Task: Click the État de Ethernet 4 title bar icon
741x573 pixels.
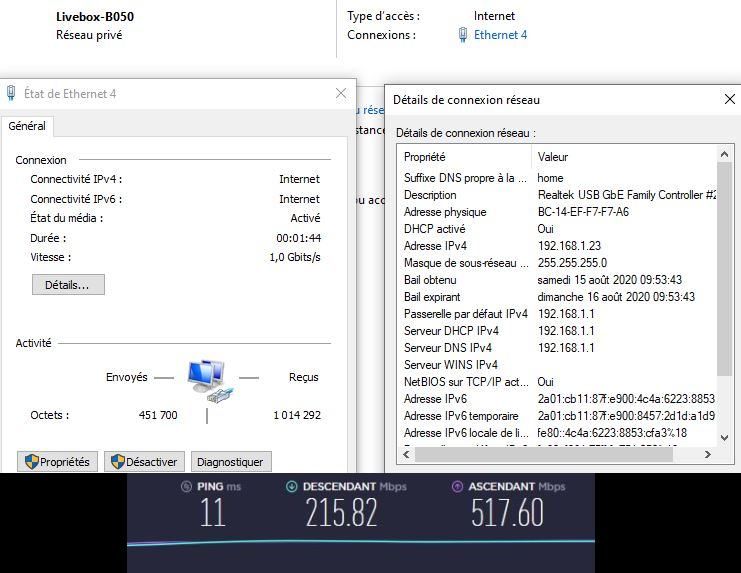Action: click(12, 94)
